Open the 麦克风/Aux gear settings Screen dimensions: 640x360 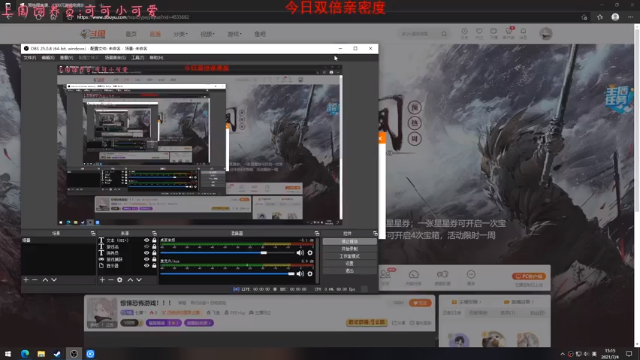pos(310,273)
